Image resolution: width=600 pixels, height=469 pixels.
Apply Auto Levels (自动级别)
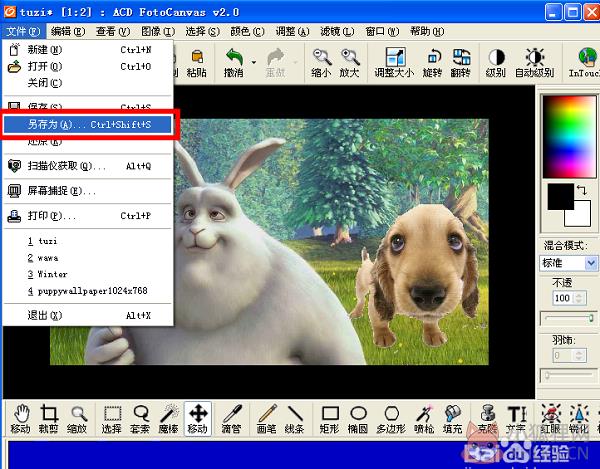click(535, 63)
